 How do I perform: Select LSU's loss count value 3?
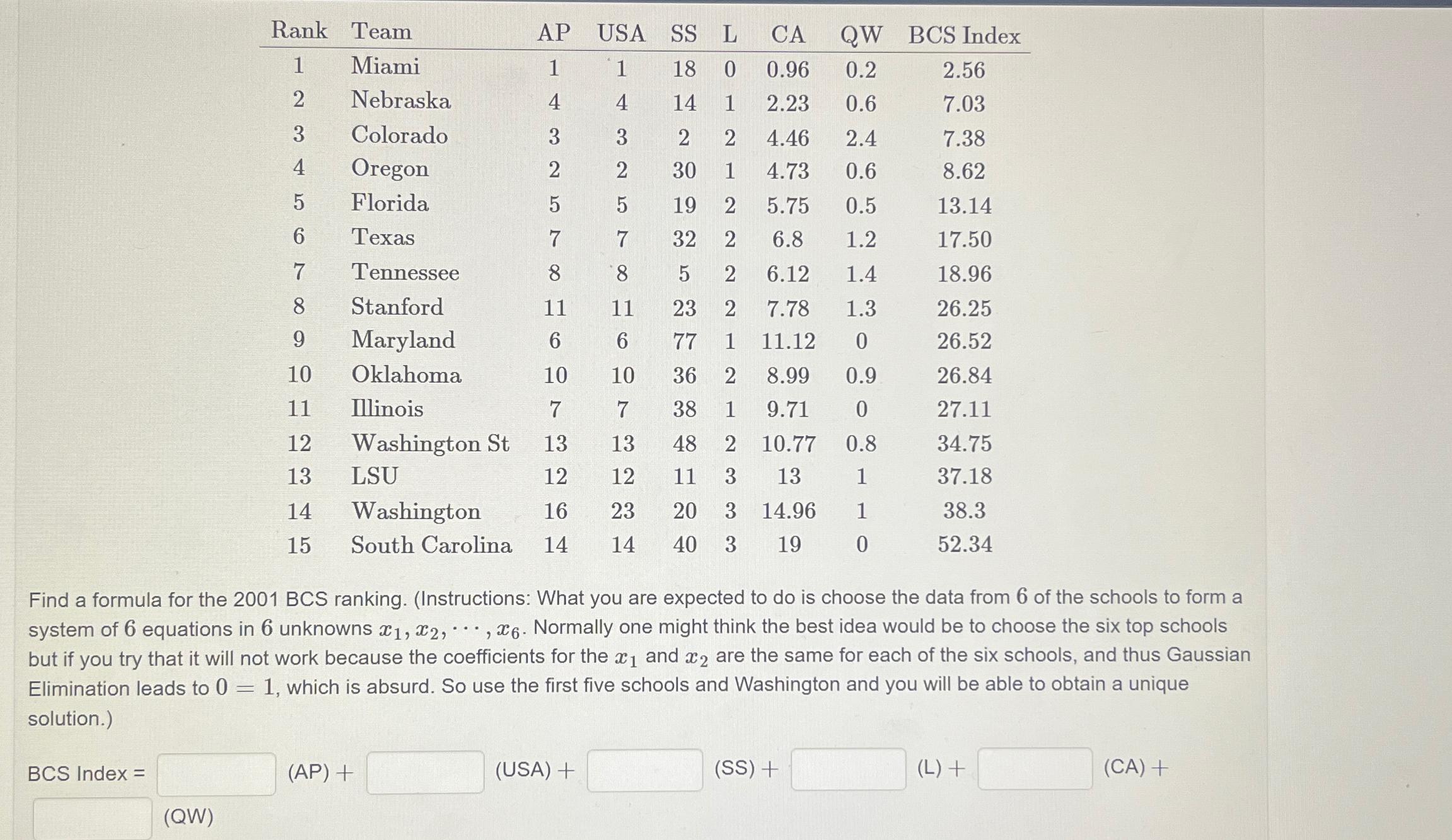click(729, 477)
